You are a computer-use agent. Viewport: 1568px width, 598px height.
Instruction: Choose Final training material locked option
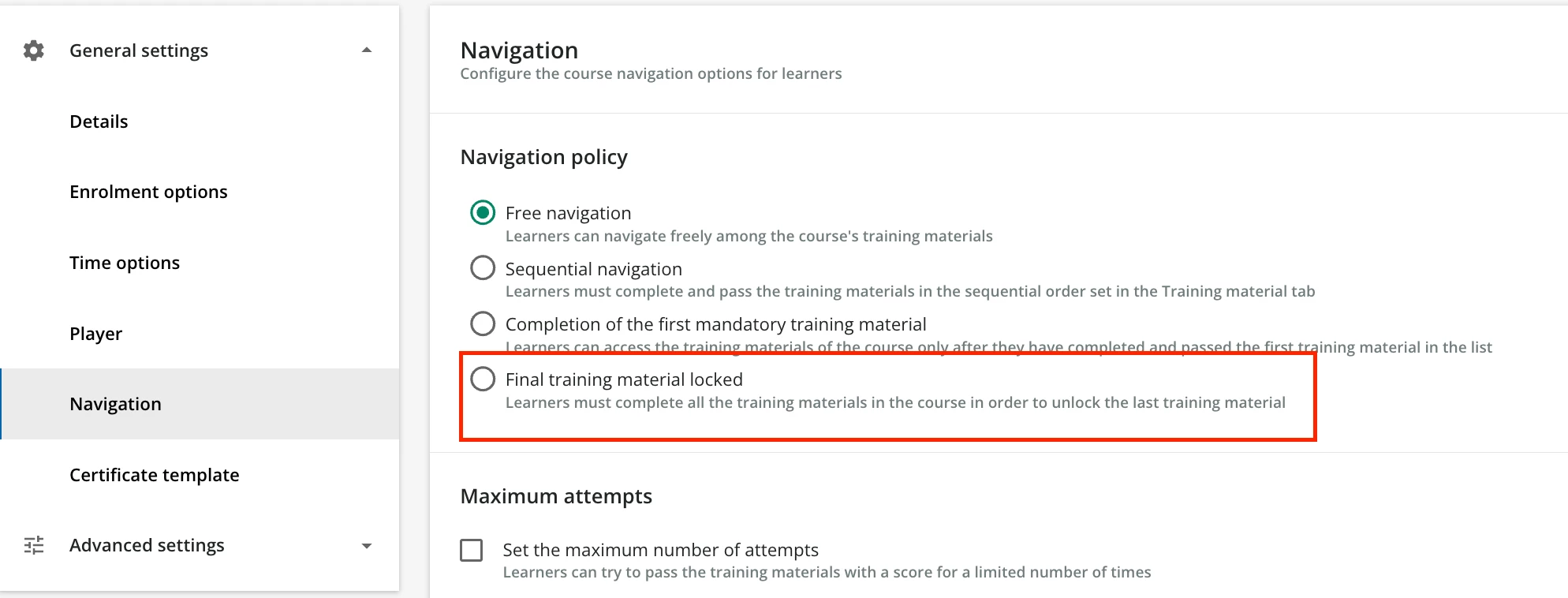(x=483, y=379)
